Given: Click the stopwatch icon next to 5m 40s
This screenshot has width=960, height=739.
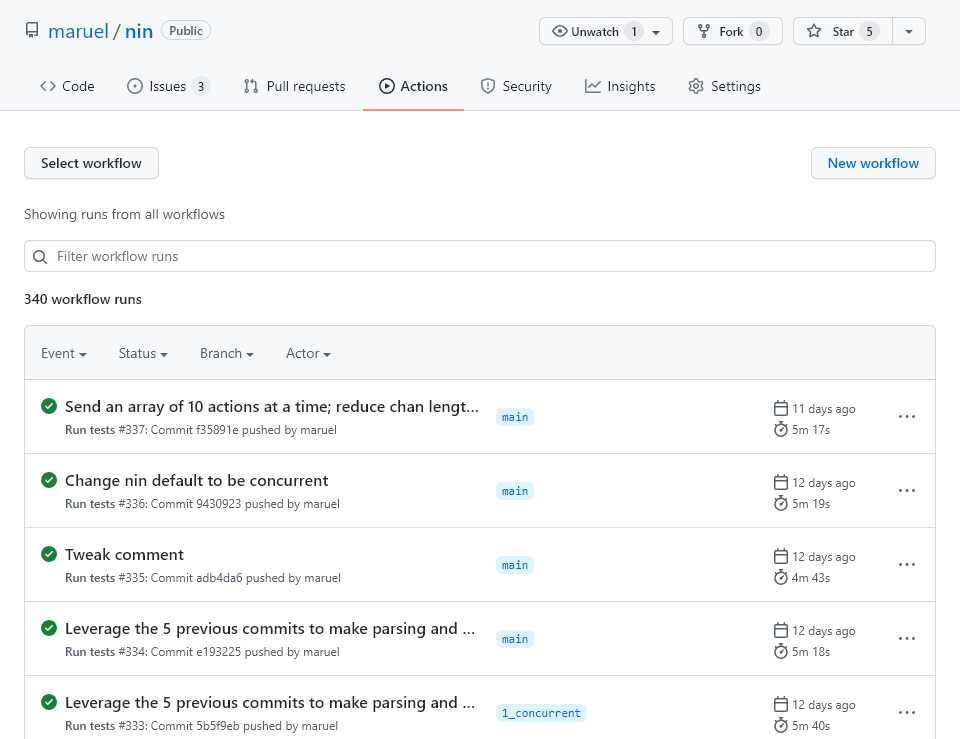Looking at the screenshot, I should [x=781, y=726].
